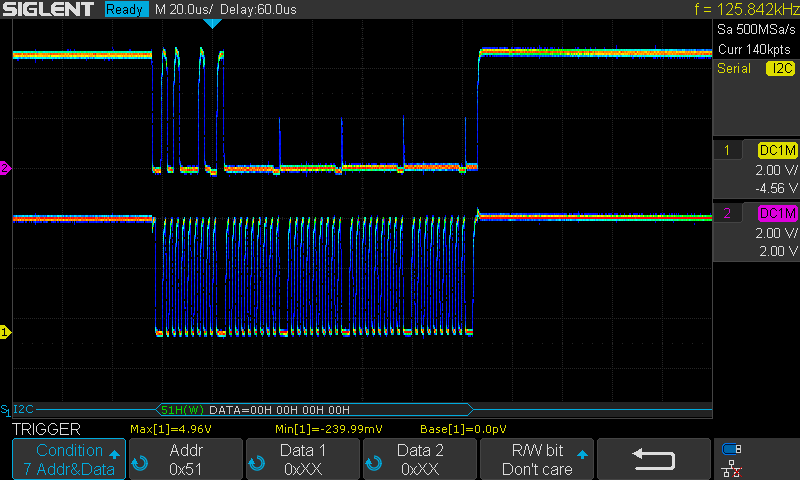The image size is (800, 480).
Task: Select the channel 2 label box
Action: pyautogui.click(x=727, y=213)
